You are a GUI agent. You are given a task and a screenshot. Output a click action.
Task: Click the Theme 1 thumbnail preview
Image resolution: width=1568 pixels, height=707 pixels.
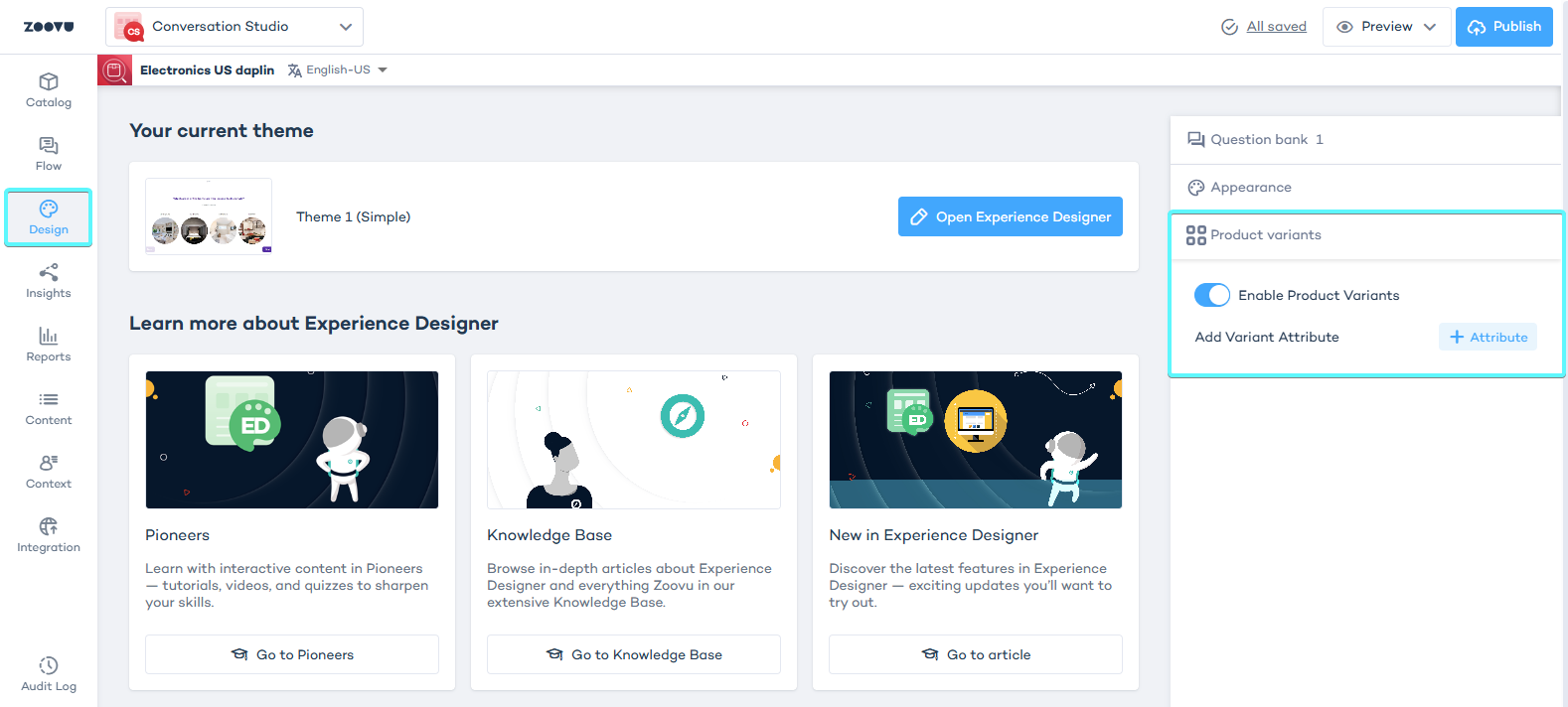coord(209,216)
